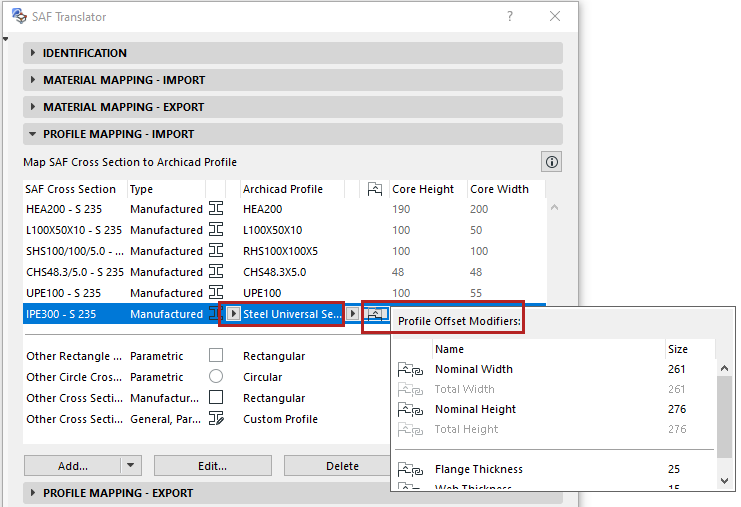
Task: Click the Nominal Height modifier icon
Action: point(410,409)
